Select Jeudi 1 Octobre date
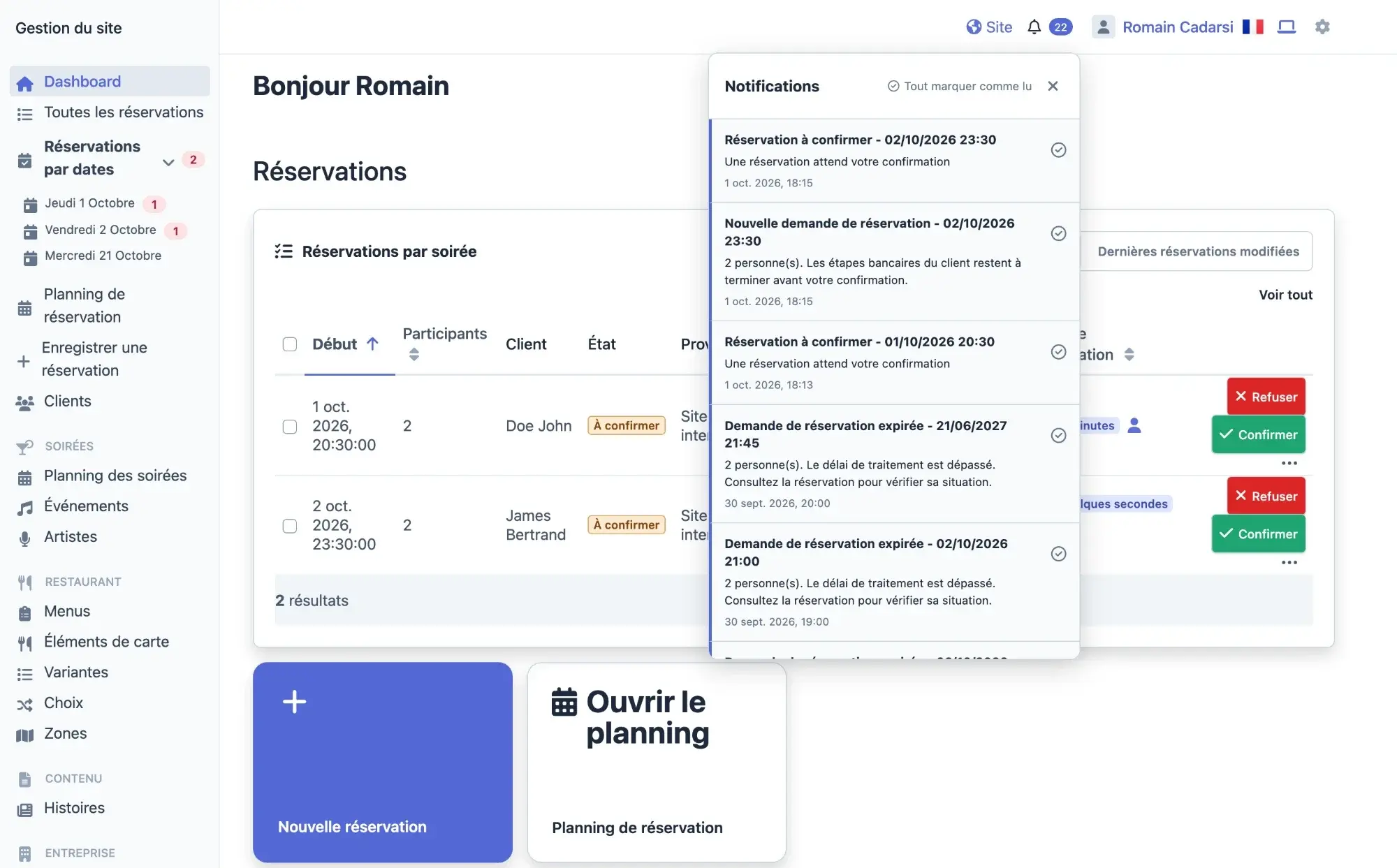The height and width of the screenshot is (868, 1397). (x=90, y=203)
